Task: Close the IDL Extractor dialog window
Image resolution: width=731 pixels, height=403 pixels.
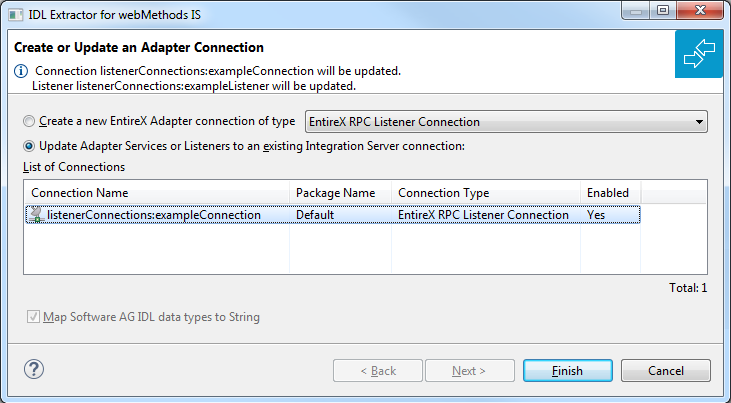Action: click(x=700, y=10)
